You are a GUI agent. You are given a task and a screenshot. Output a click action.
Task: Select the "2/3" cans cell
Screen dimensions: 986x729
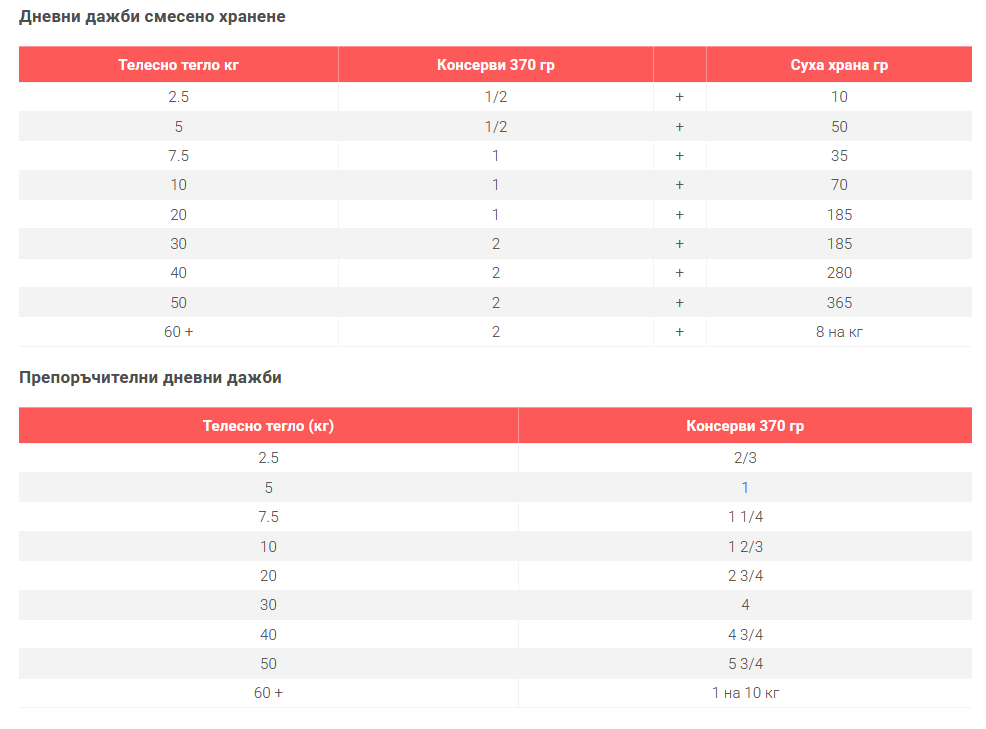coord(745,458)
